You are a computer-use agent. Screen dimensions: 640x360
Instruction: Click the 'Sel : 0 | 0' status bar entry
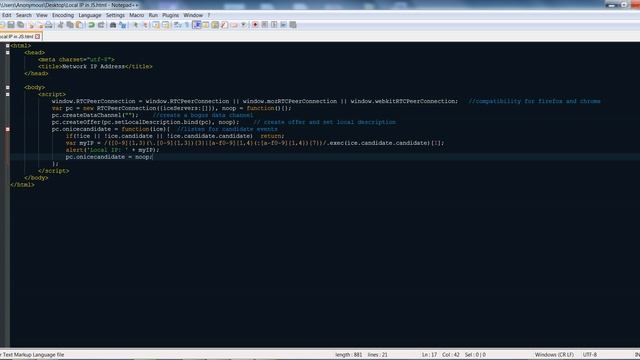pos(475,355)
